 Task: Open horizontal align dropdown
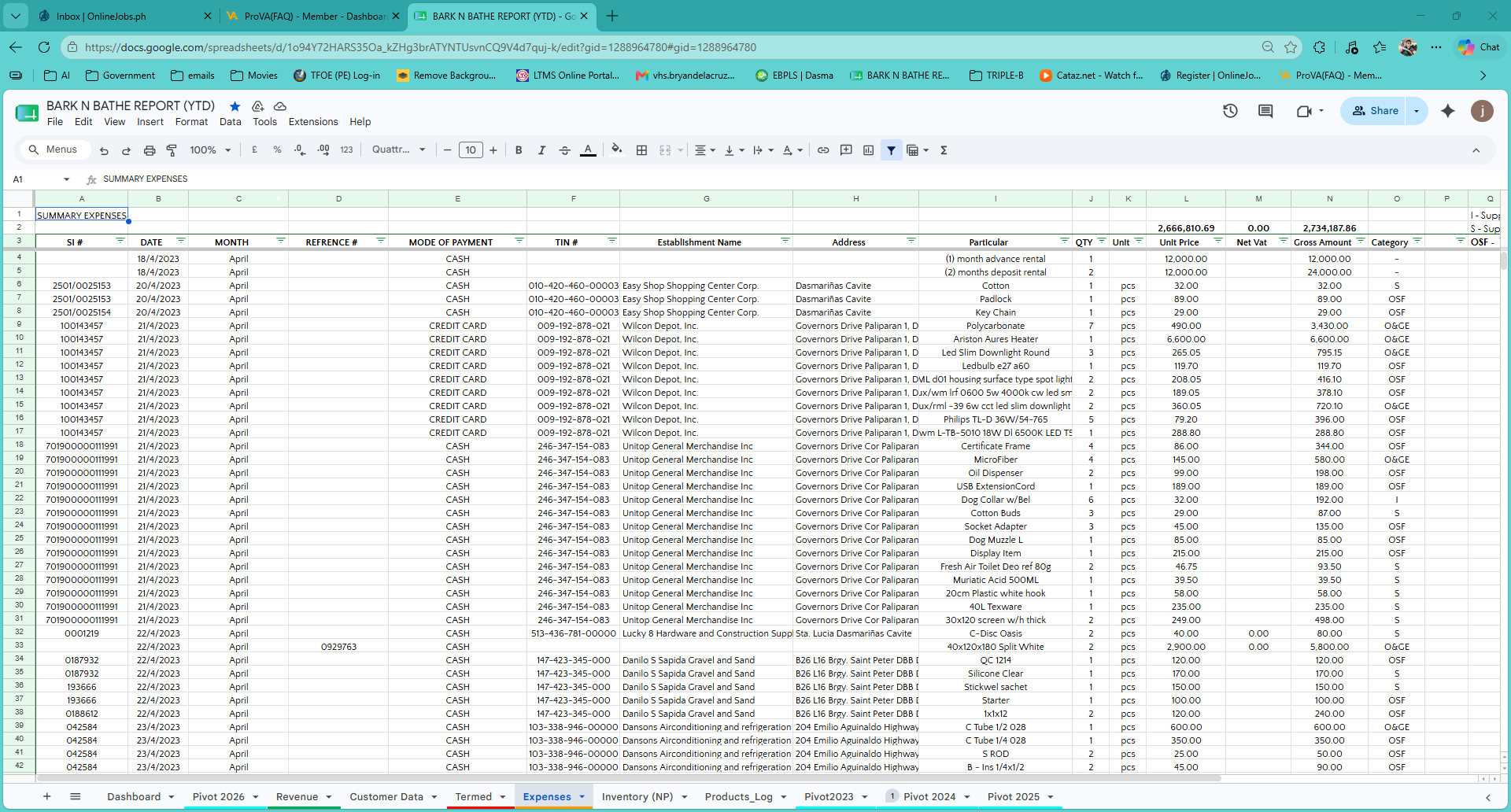[704, 150]
